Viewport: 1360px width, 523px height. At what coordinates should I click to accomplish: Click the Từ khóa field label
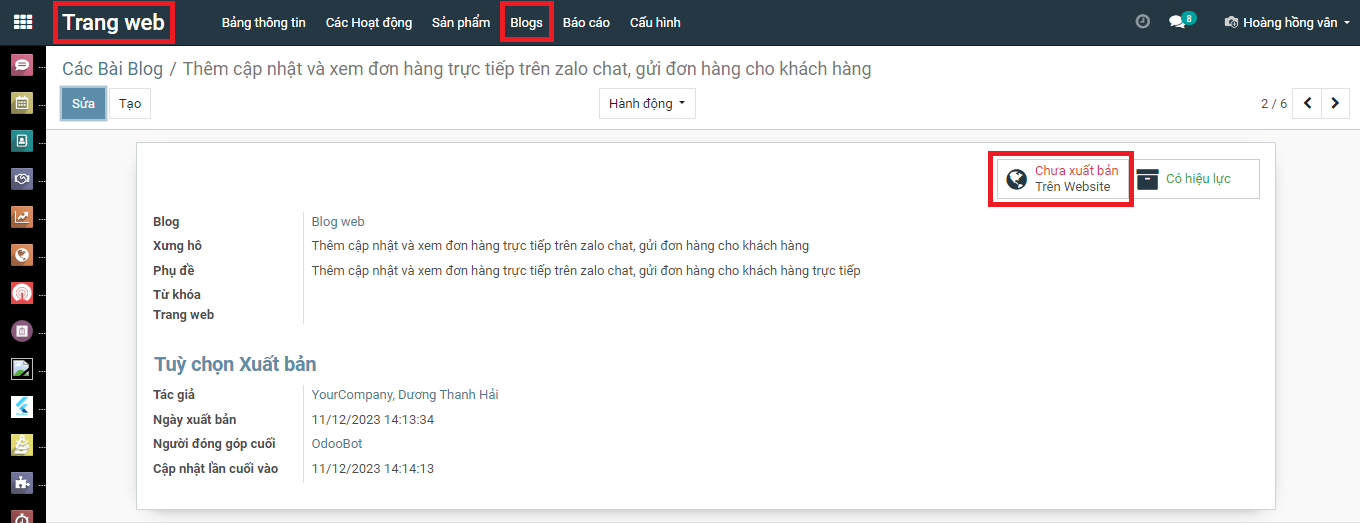tap(177, 295)
